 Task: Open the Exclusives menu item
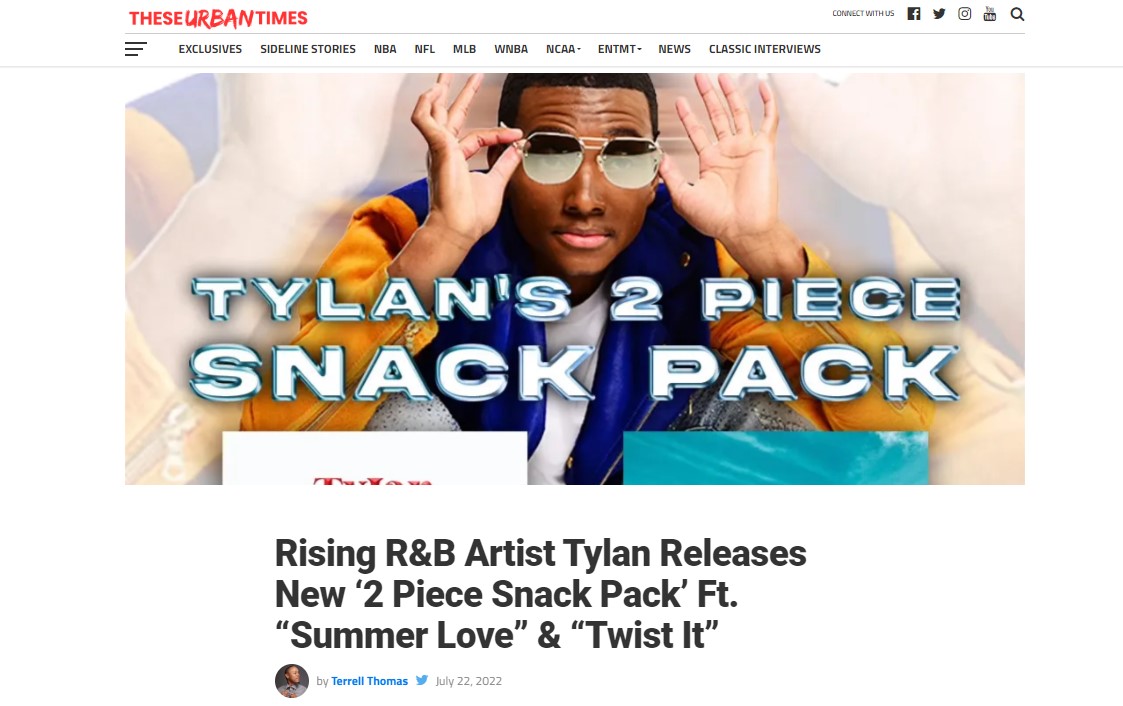pyautogui.click(x=210, y=49)
